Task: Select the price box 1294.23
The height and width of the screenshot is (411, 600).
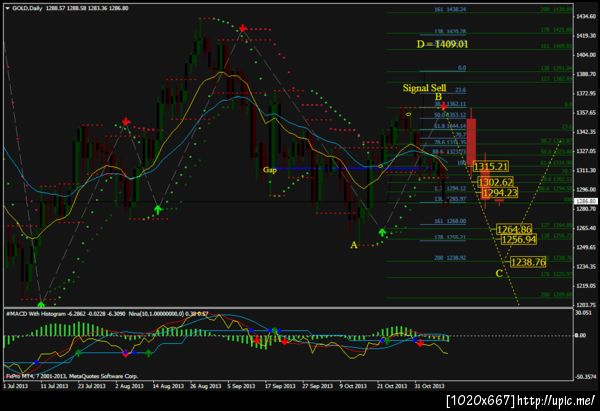Action: click(500, 192)
